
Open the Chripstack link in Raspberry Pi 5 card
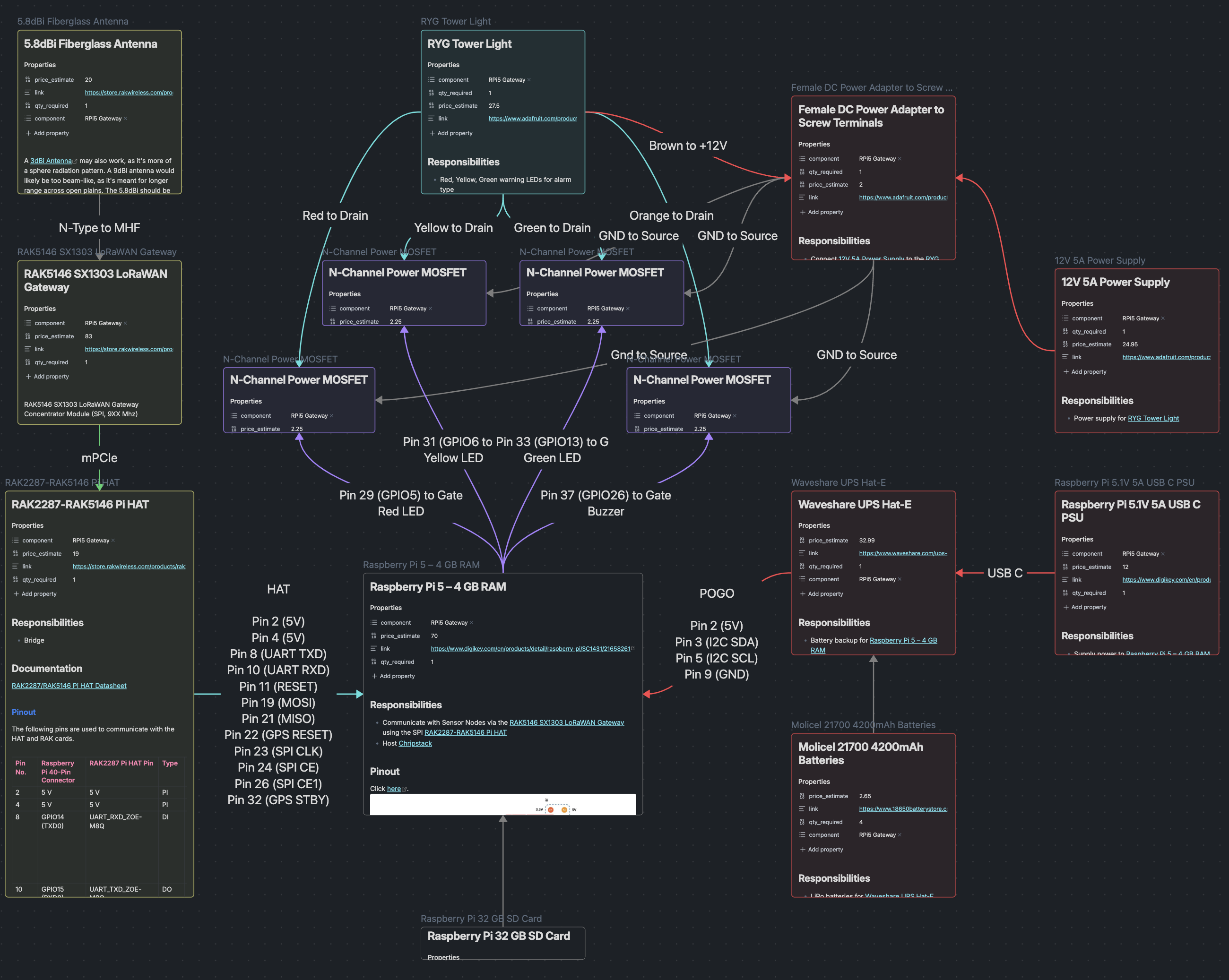click(415, 744)
